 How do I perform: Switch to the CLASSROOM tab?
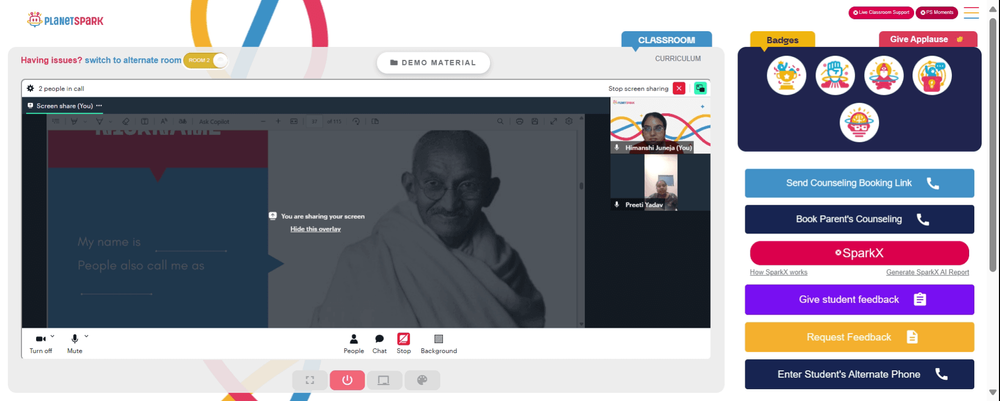point(666,40)
